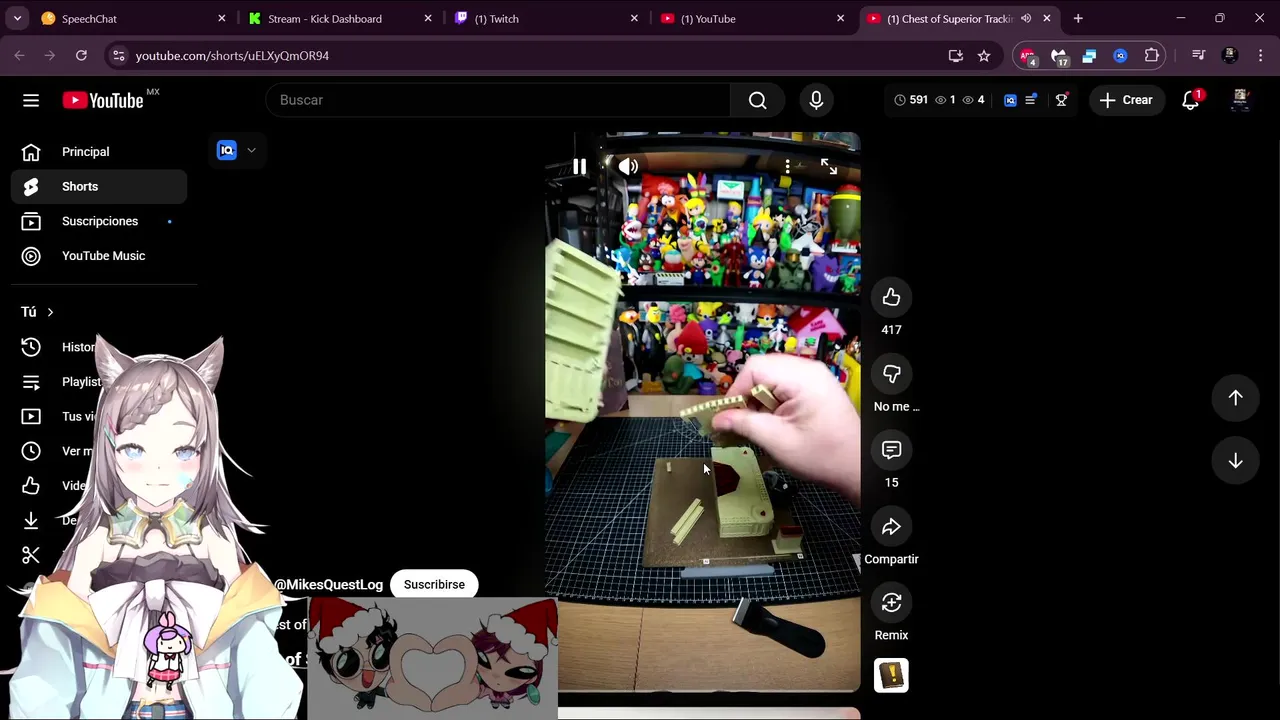This screenshot has height=720, width=1280.
Task: Open Suscripciones in the sidebar
Action: tap(99, 221)
